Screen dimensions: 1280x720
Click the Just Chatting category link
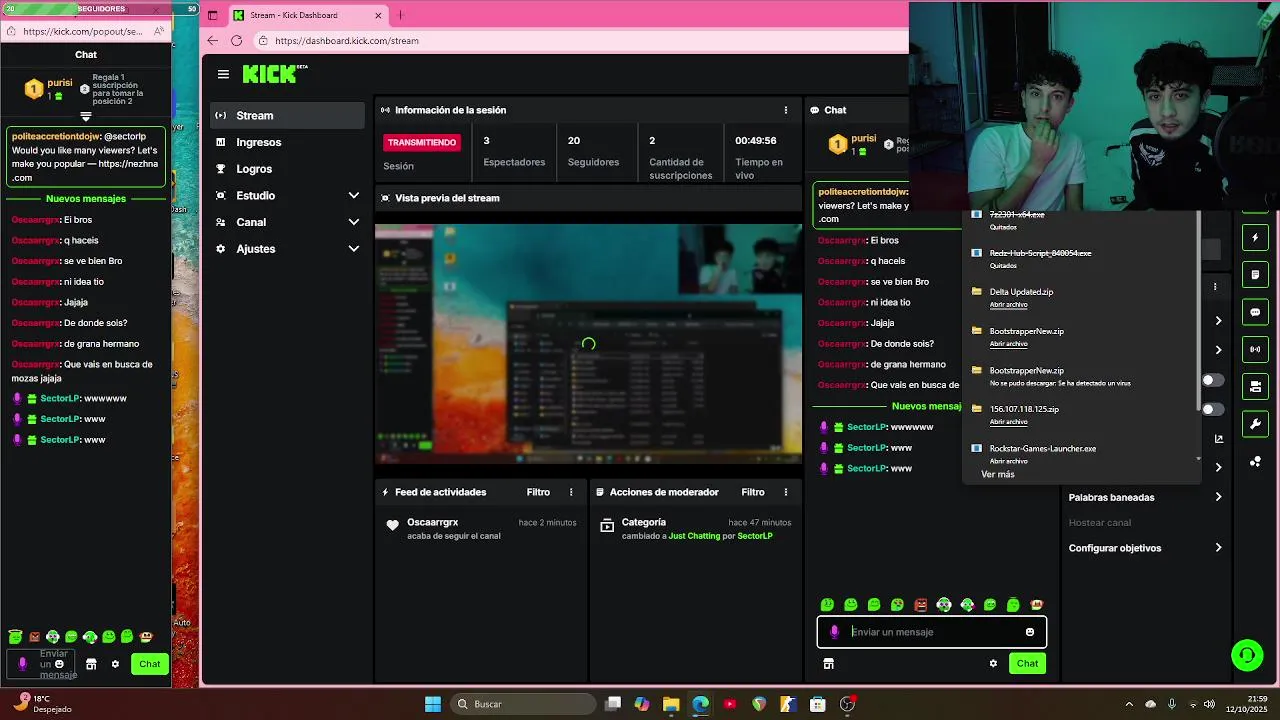[x=693, y=536]
